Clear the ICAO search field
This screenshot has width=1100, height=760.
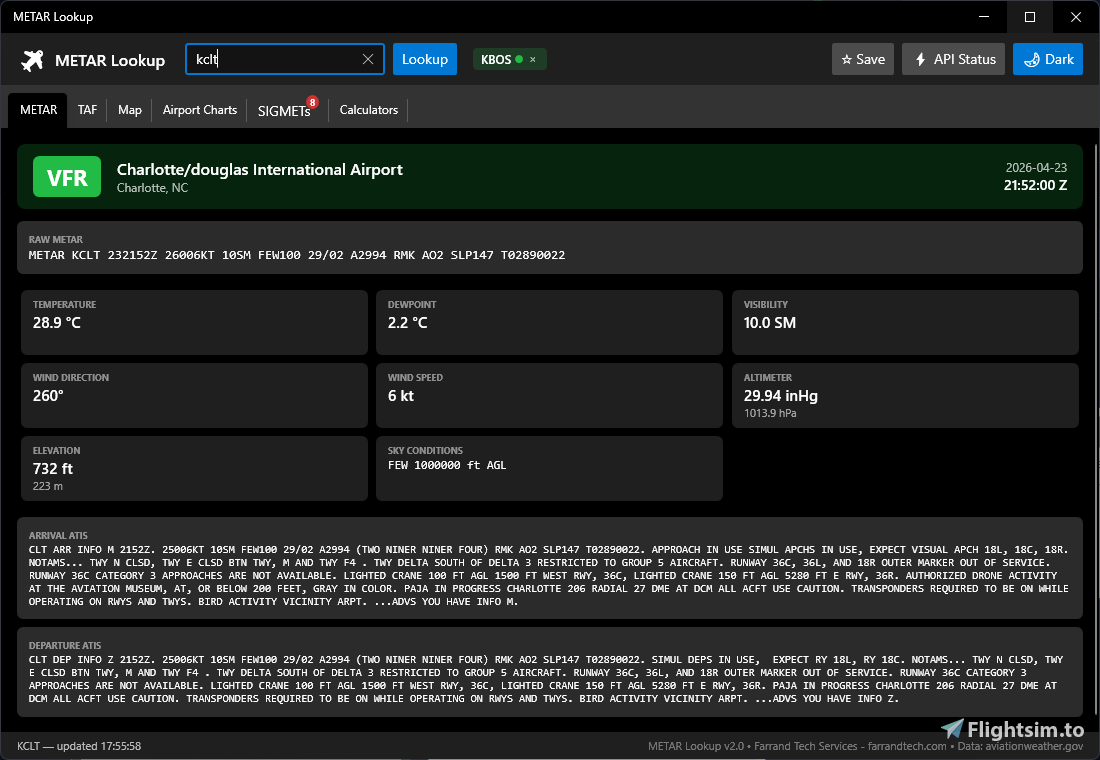[x=368, y=59]
